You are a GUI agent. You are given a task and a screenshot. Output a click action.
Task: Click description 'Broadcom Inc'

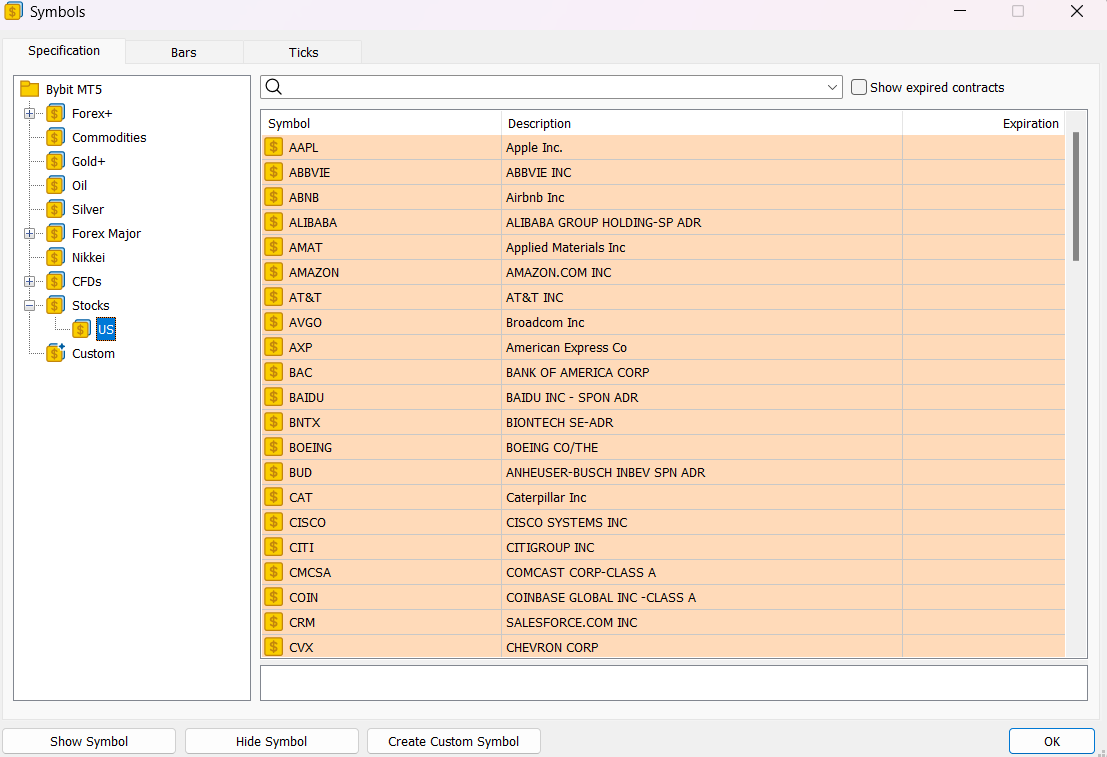point(545,322)
